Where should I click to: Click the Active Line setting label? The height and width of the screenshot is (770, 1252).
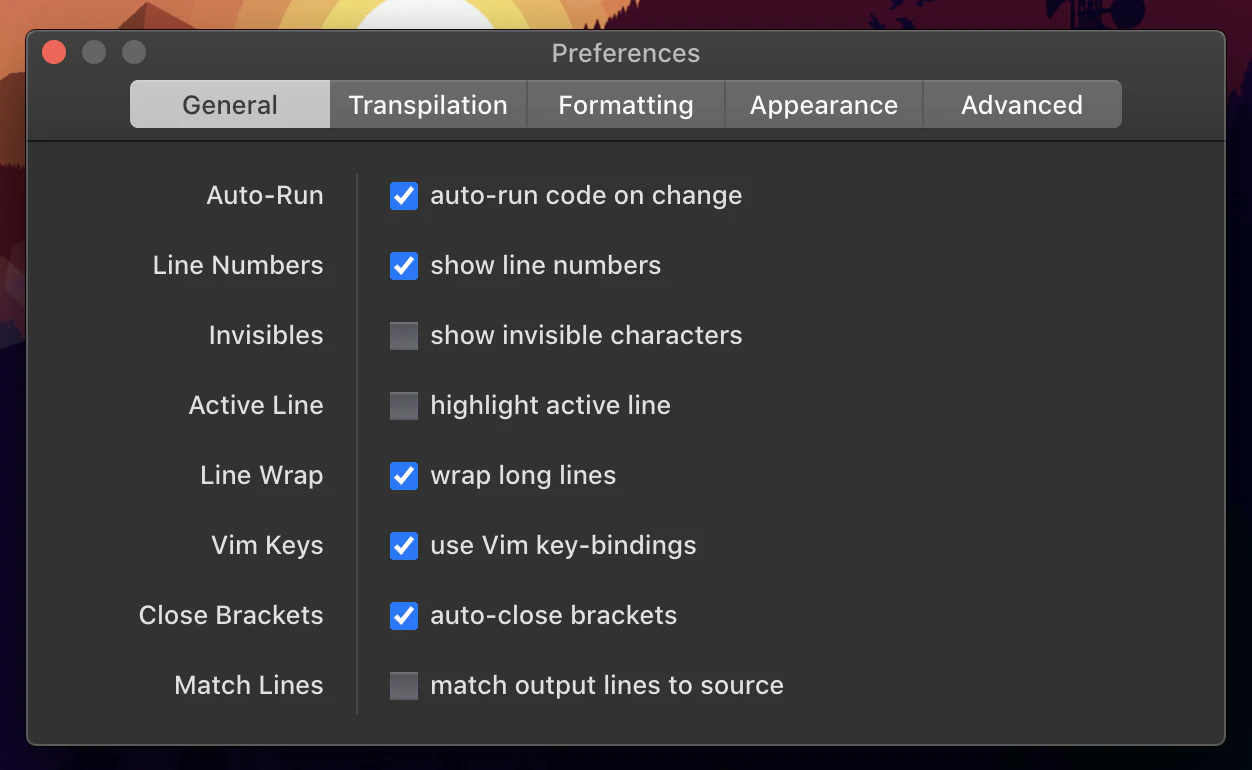tap(256, 405)
